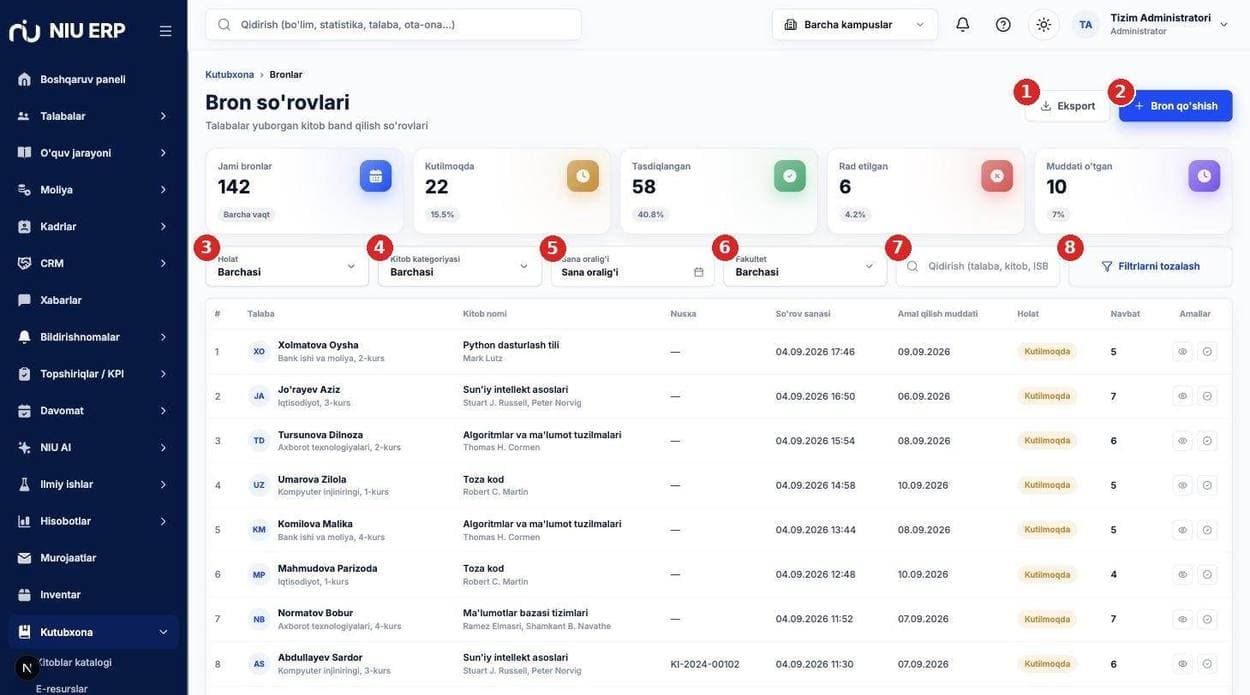The image size is (1250, 695).
Task: View Abdullayev Sardor's reservation details
Action: (x=1182, y=664)
